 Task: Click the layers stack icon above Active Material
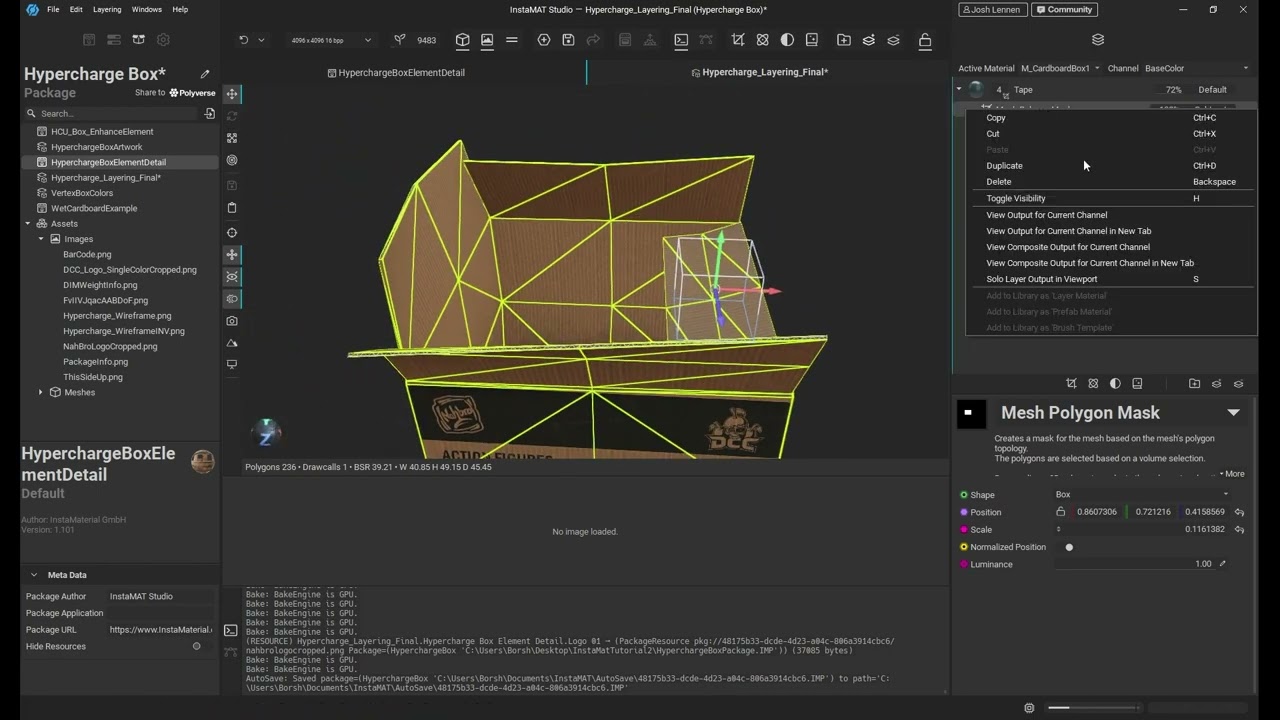pyautogui.click(x=1098, y=40)
